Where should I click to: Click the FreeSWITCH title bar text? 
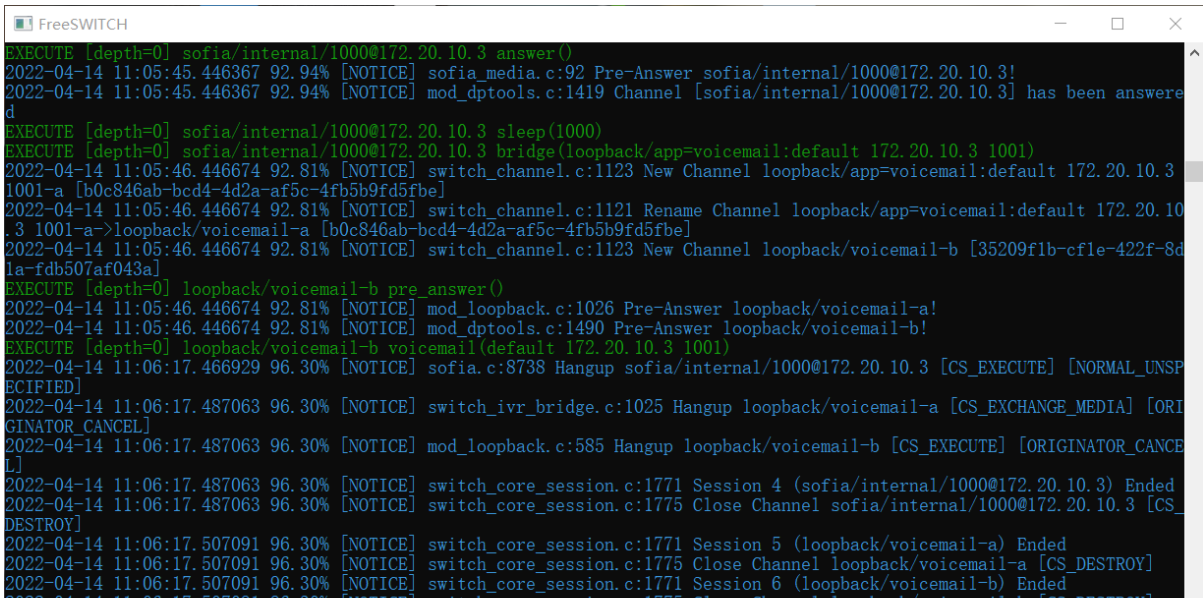pyautogui.click(x=83, y=24)
